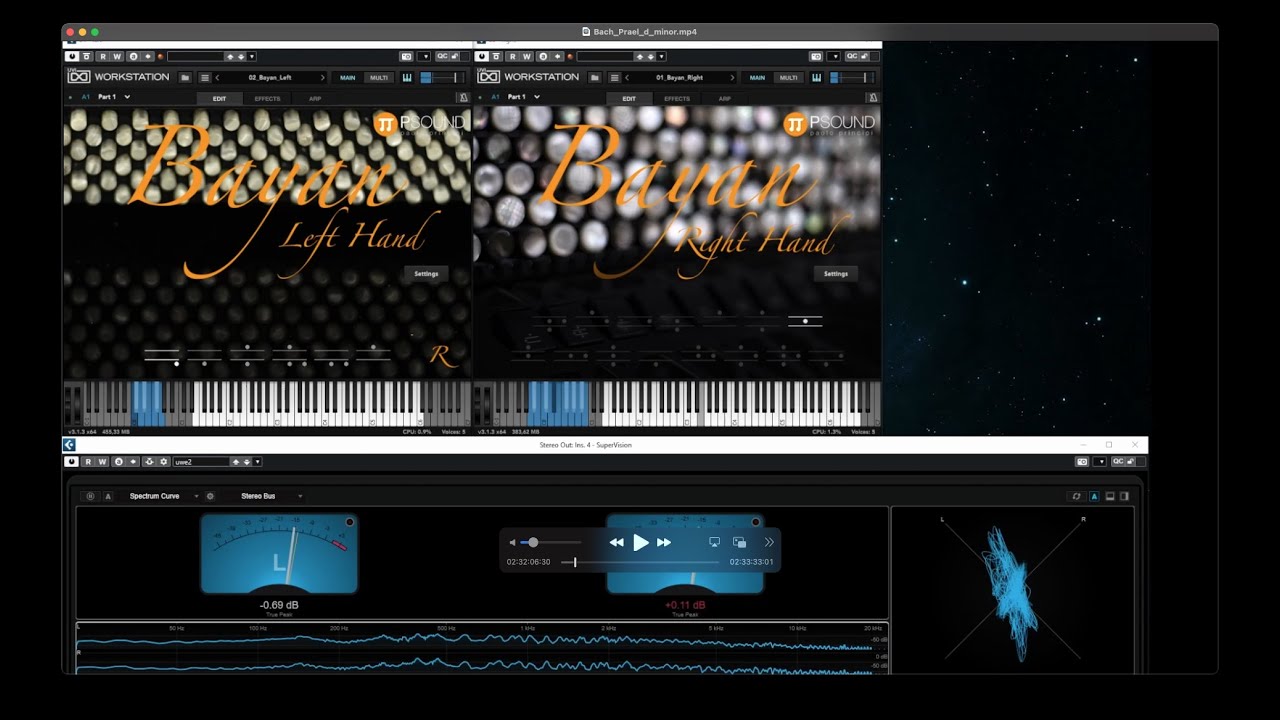This screenshot has height=720, width=1280.
Task: Rewind the video in the player overlay
Action: (x=616, y=542)
